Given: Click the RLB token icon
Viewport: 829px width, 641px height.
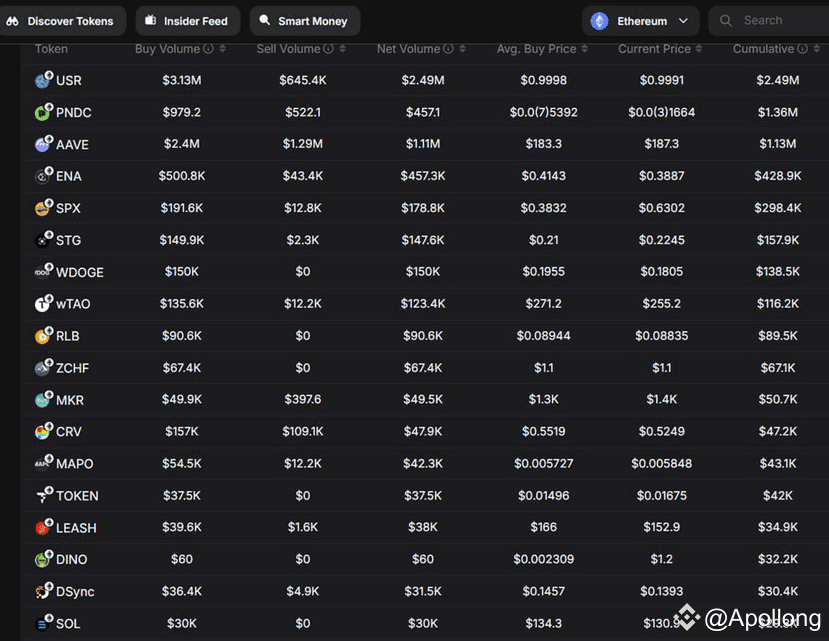Looking at the screenshot, I should click(x=44, y=336).
